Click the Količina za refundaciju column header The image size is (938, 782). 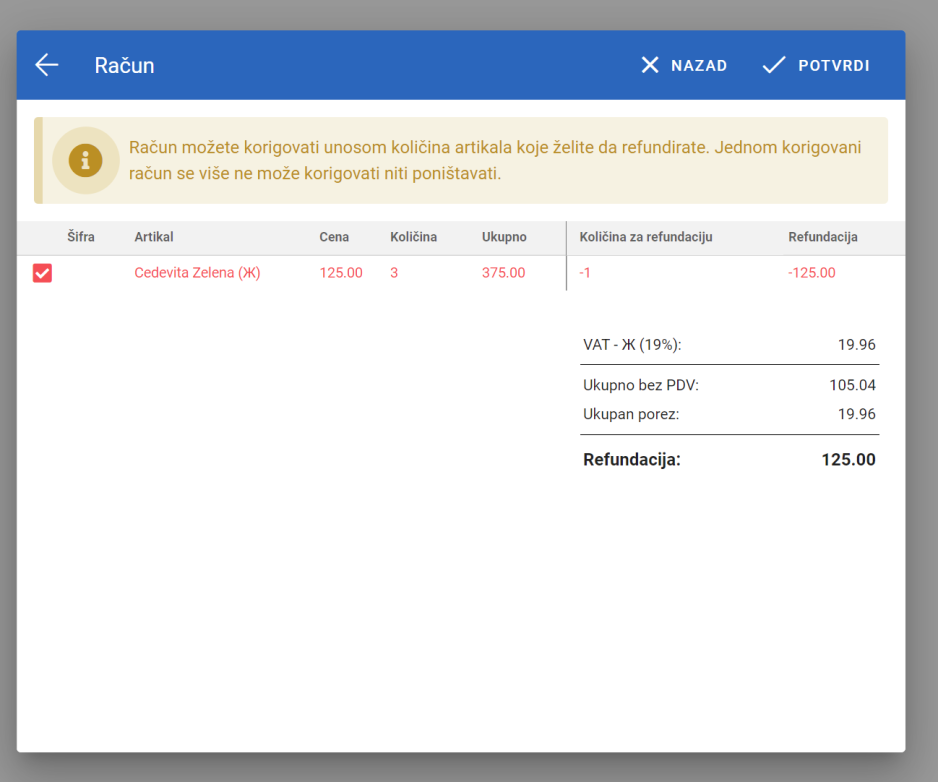[x=646, y=237]
